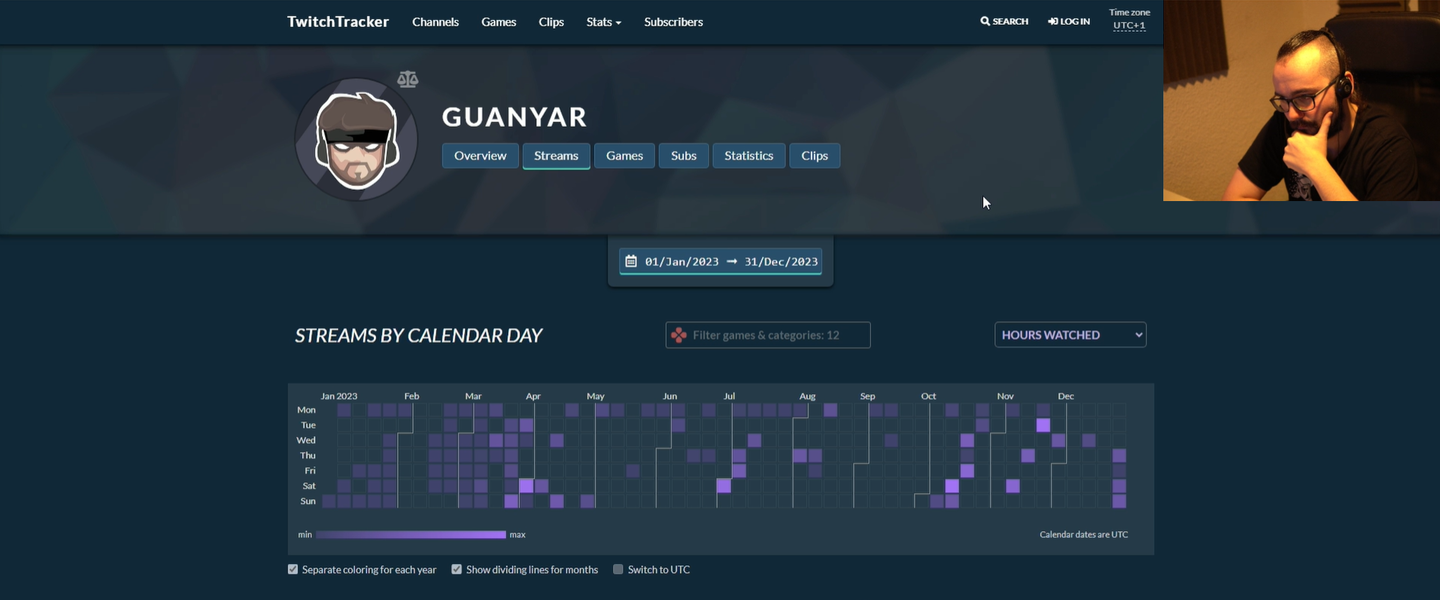Open Channels in the top navigation
Screen dimensions: 1440x600
coord(435,21)
